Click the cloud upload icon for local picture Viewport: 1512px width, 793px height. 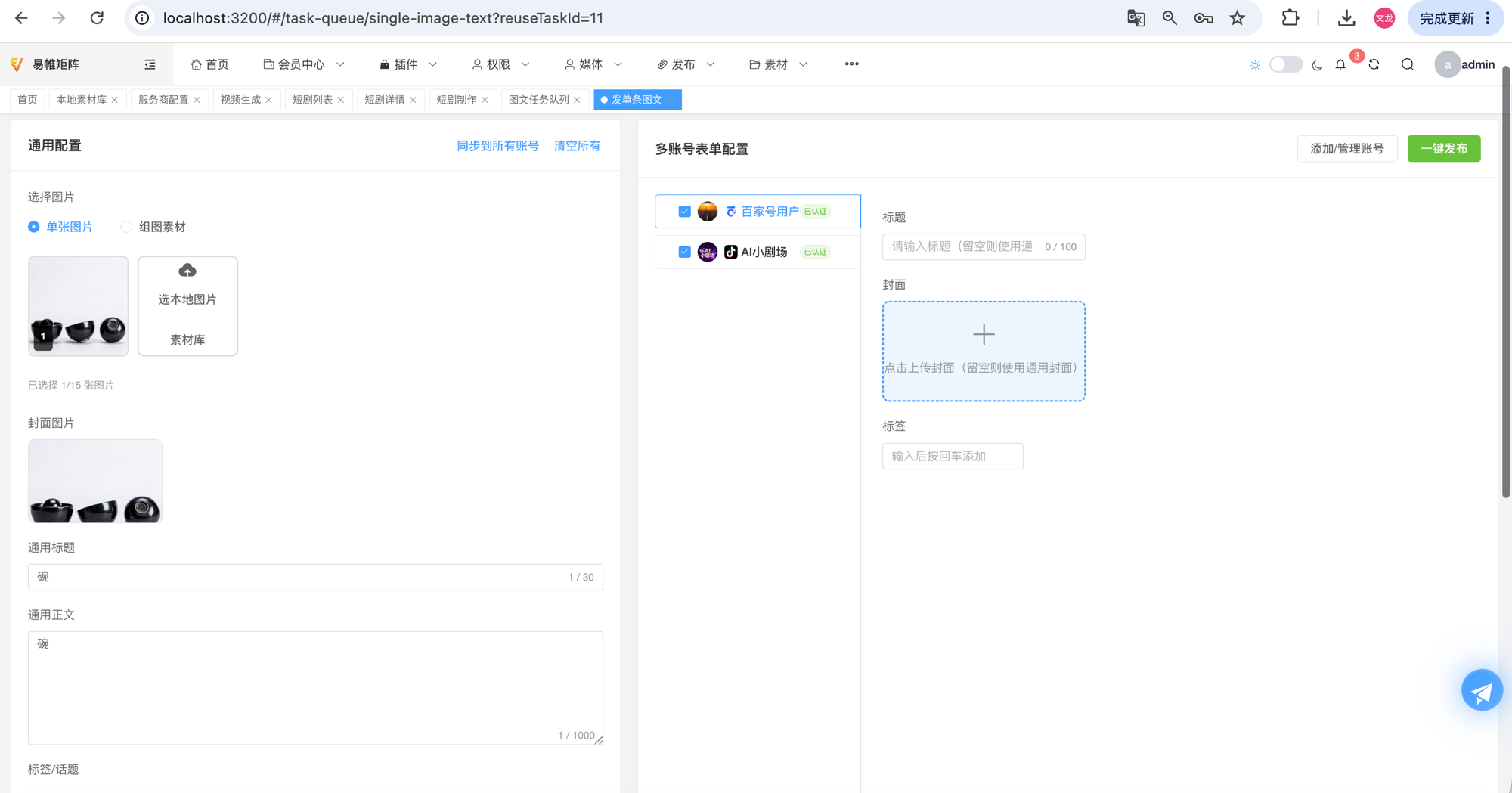pyautogui.click(x=187, y=271)
